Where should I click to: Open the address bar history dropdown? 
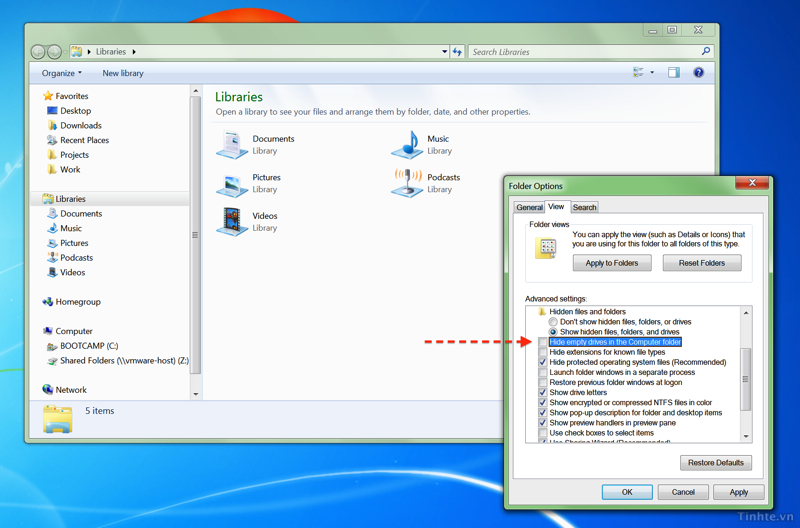pos(444,52)
